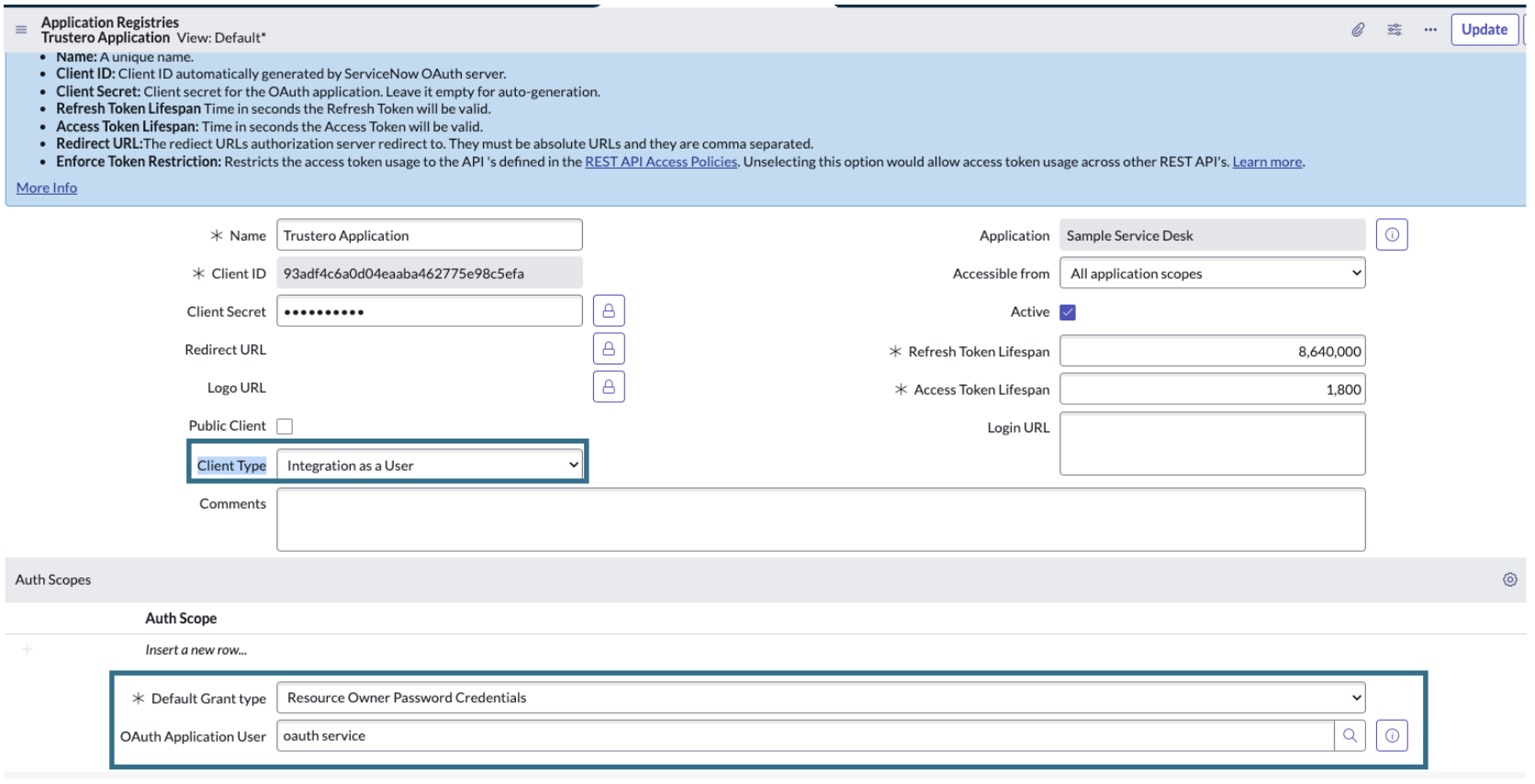Unlock the Redirect URL field
The height and width of the screenshot is (784, 1535).
[609, 349]
